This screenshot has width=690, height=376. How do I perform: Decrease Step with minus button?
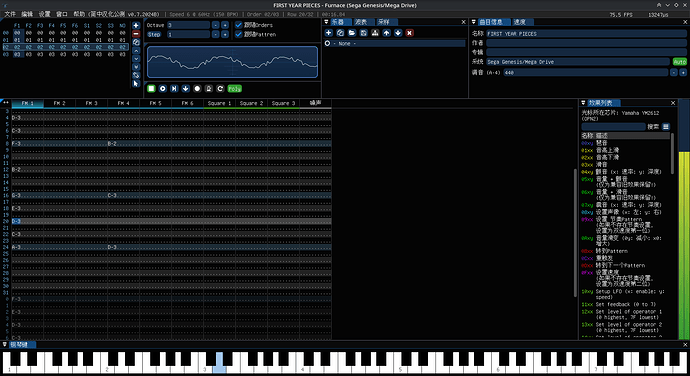216,34
